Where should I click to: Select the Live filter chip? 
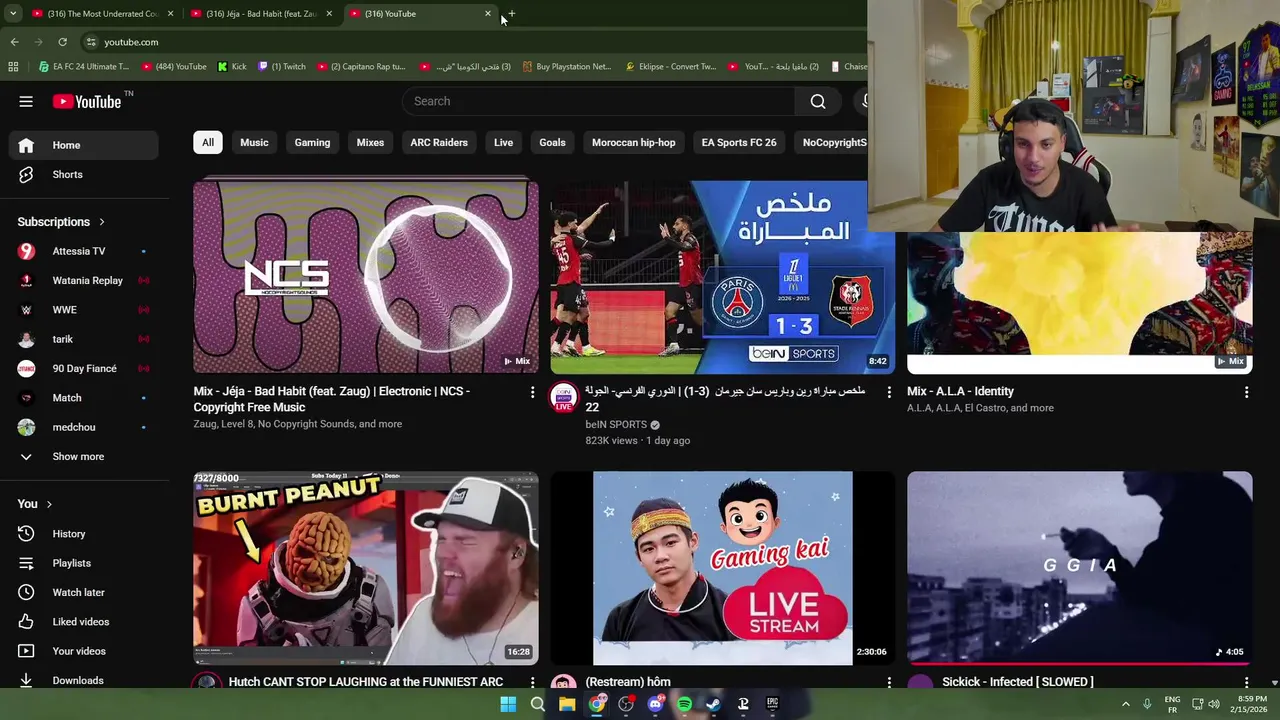503,142
